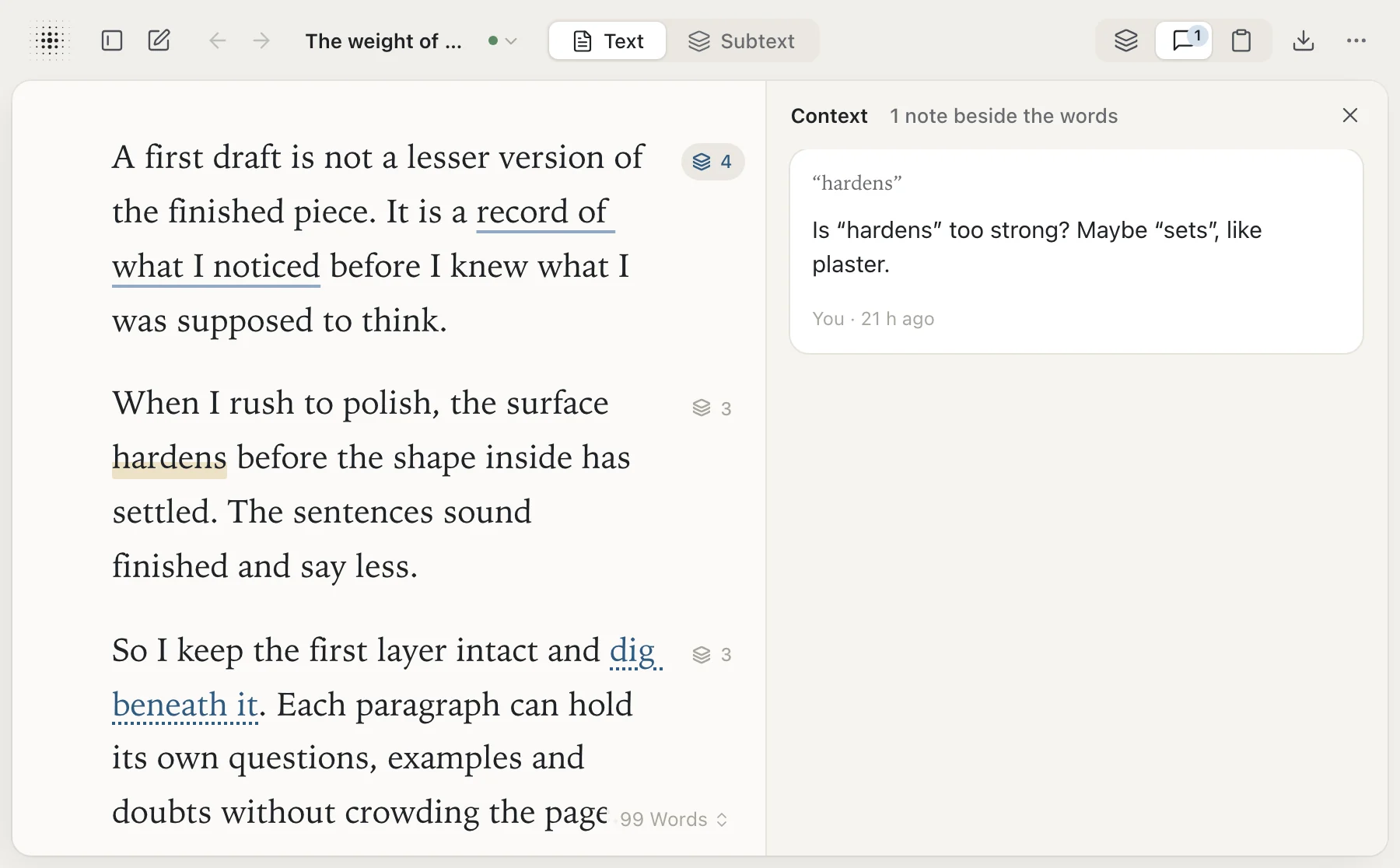Open the clipboard panel icon

tap(1241, 40)
